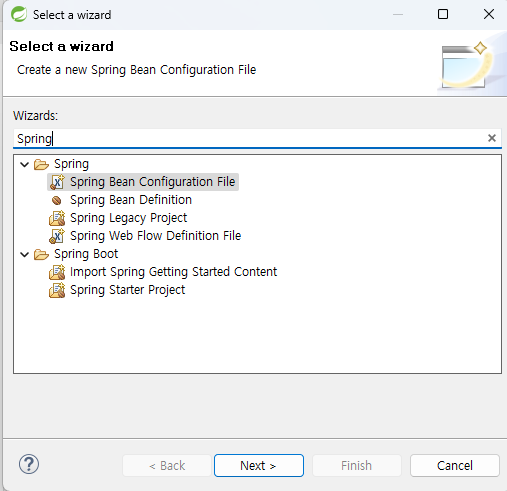Viewport: 507px width, 491px height.
Task: Click the Import Spring Getting Started Content icon
Action: tap(57, 272)
